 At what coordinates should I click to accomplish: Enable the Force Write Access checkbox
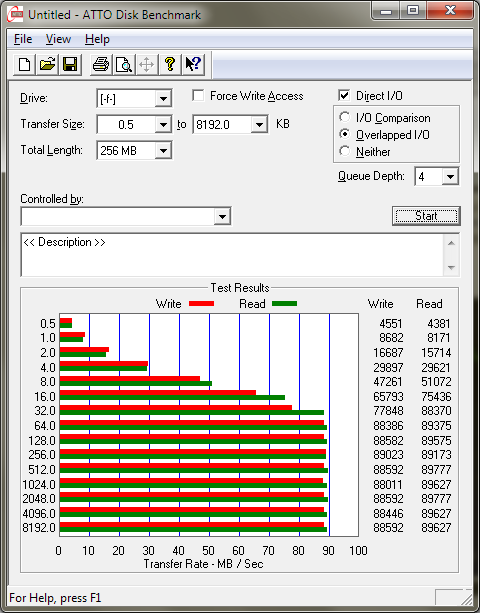point(198,96)
